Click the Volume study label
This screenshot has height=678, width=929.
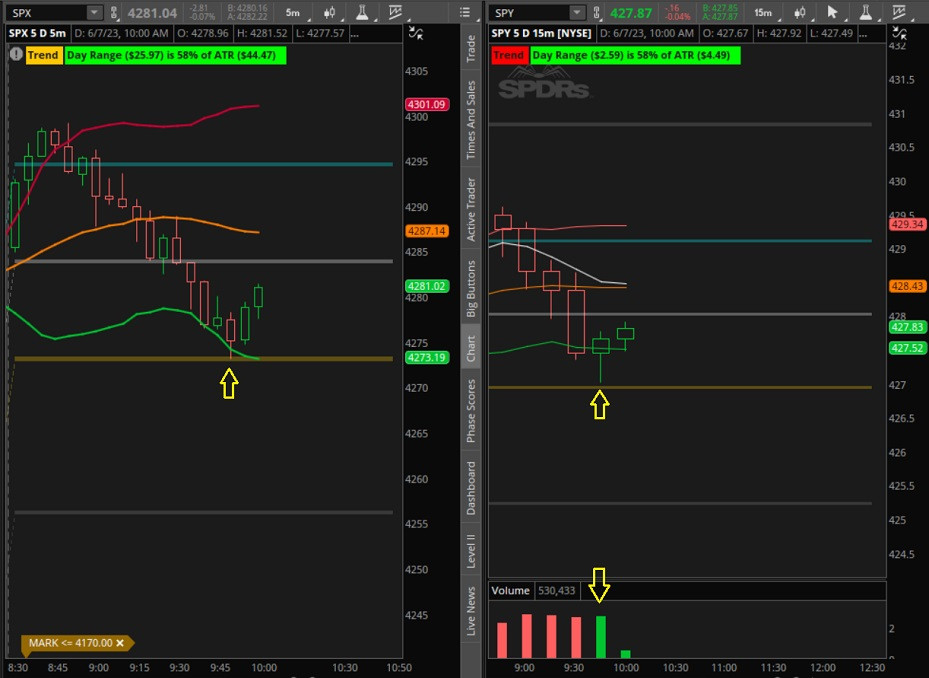click(x=510, y=591)
